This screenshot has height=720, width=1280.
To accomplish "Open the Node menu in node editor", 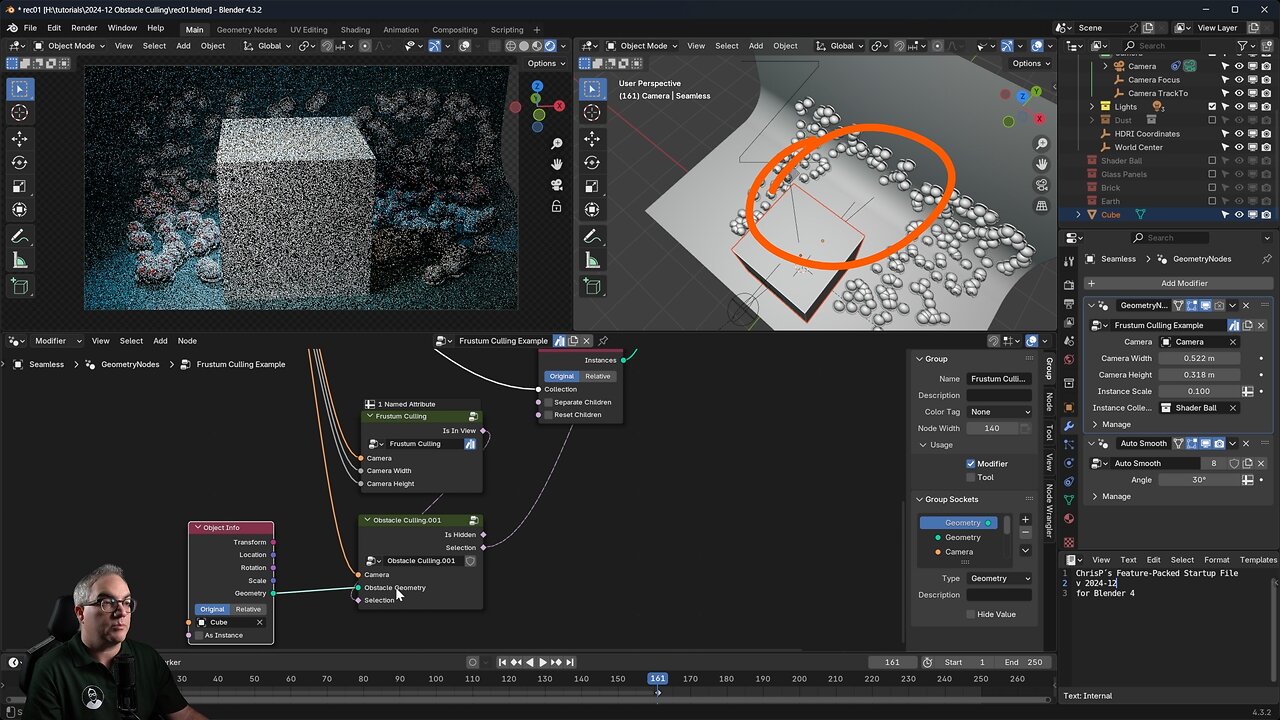I will [x=187, y=341].
